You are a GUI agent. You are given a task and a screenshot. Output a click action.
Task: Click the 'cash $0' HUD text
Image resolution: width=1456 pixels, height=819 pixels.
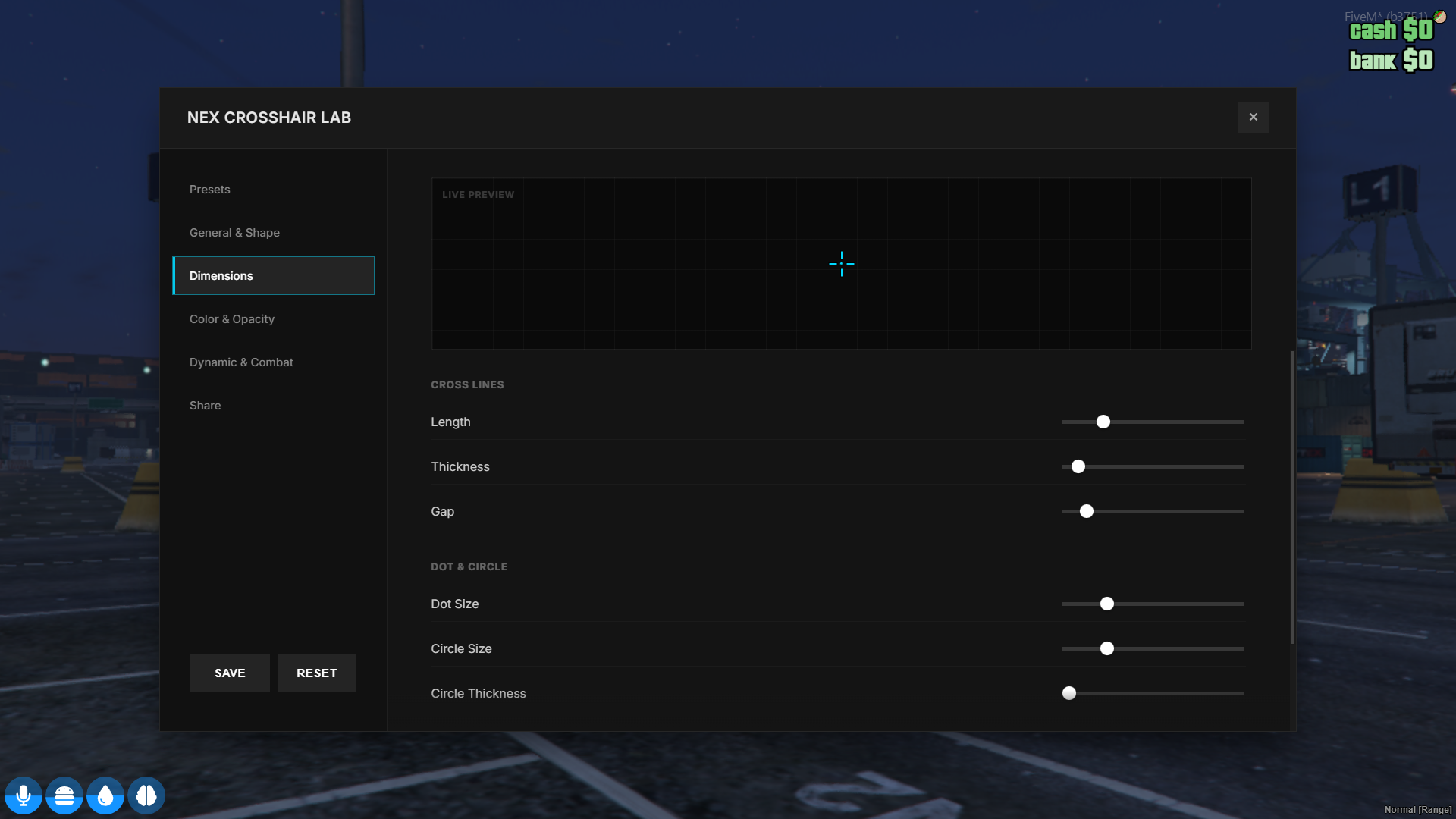(x=1392, y=30)
